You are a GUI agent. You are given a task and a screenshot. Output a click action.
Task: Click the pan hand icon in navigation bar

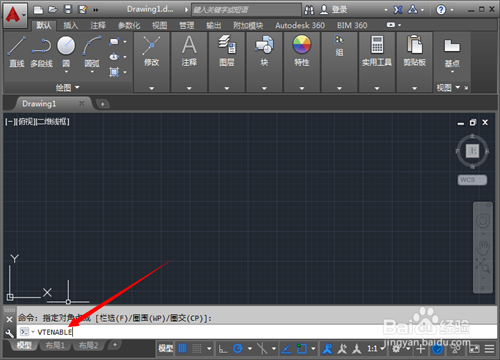483,247
